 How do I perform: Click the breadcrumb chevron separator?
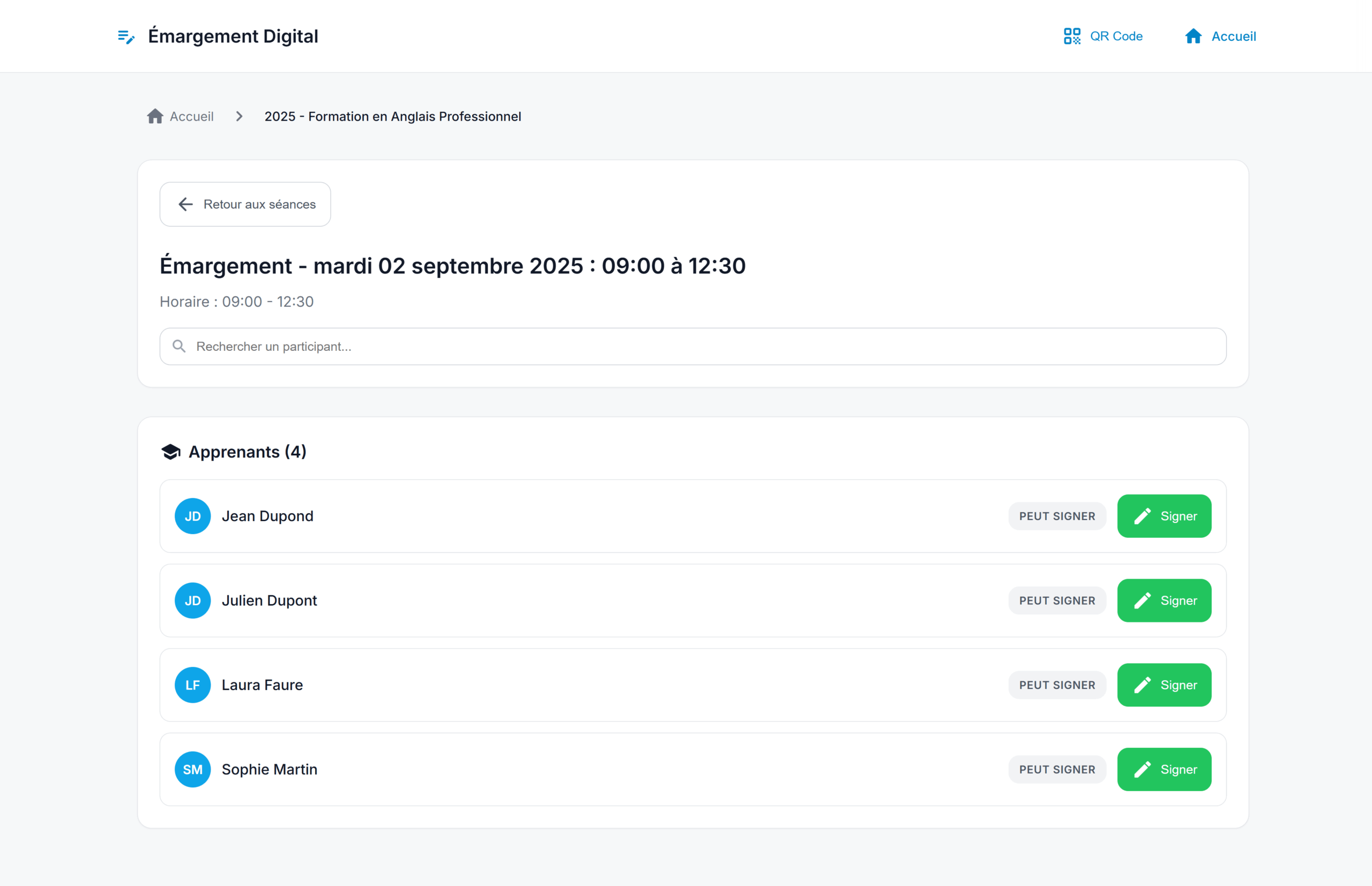(x=240, y=116)
